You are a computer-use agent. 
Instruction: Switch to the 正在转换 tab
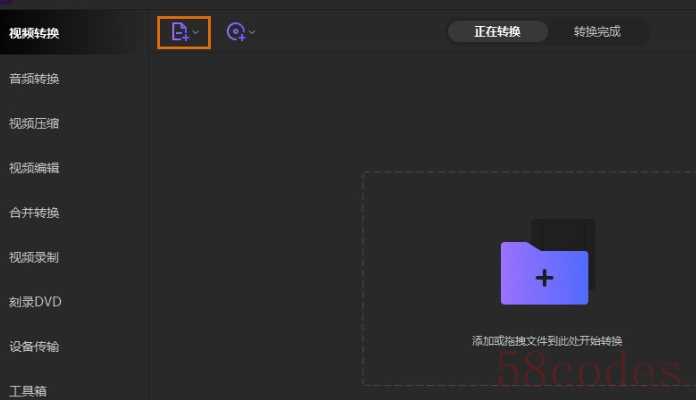[497, 32]
